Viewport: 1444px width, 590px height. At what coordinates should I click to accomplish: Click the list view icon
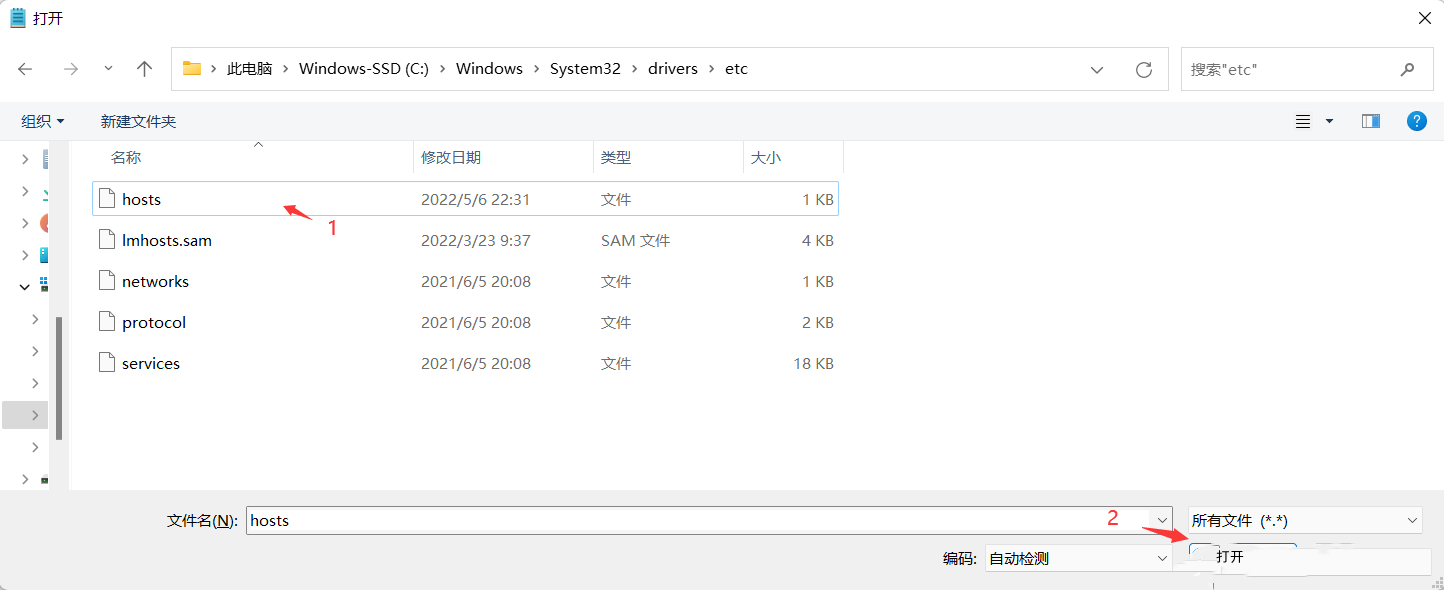(x=1302, y=120)
